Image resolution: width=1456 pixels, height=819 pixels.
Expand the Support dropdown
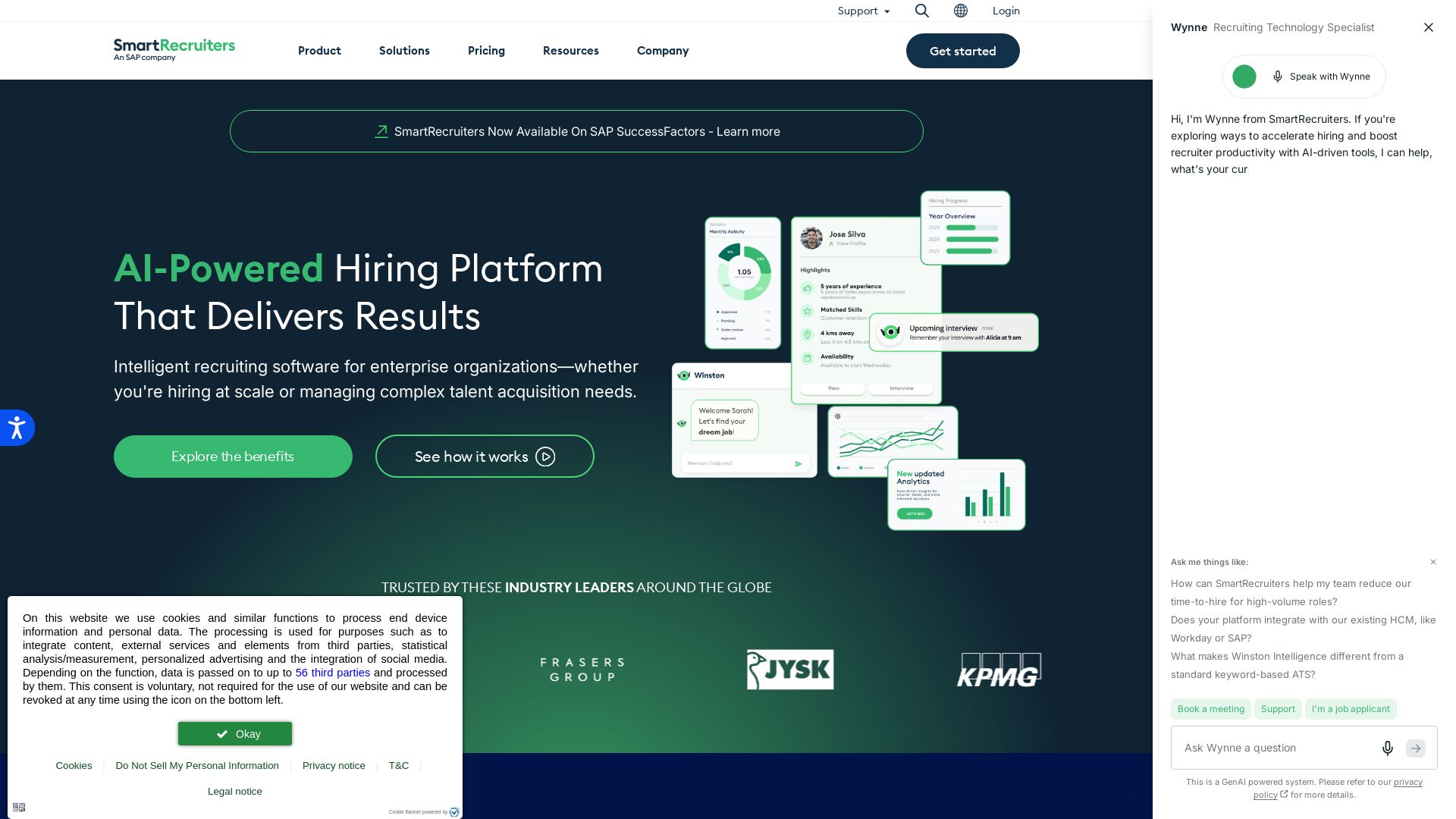click(x=864, y=11)
